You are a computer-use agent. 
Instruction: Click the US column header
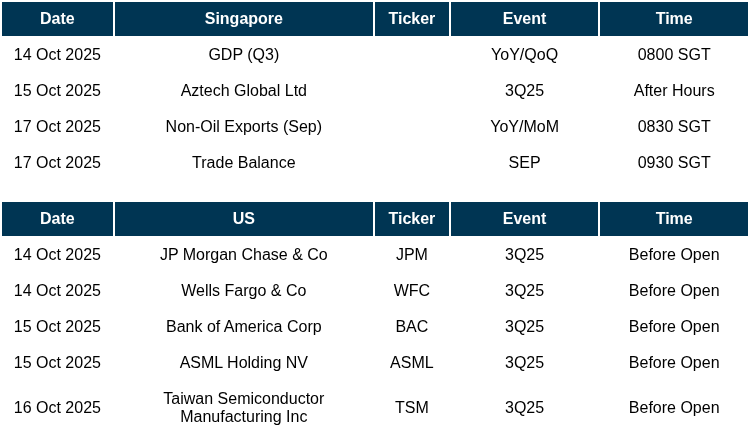(x=243, y=218)
